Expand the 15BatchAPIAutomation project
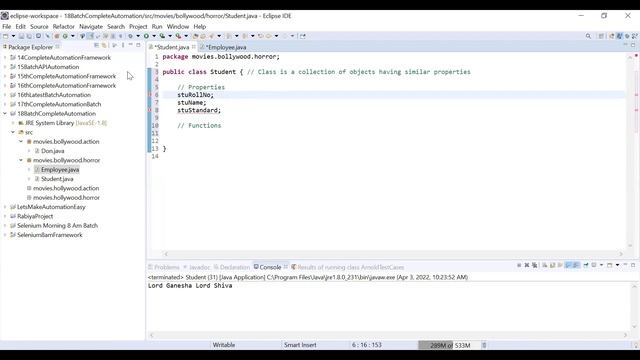Image resolution: width=640 pixels, height=360 pixels. point(5,67)
